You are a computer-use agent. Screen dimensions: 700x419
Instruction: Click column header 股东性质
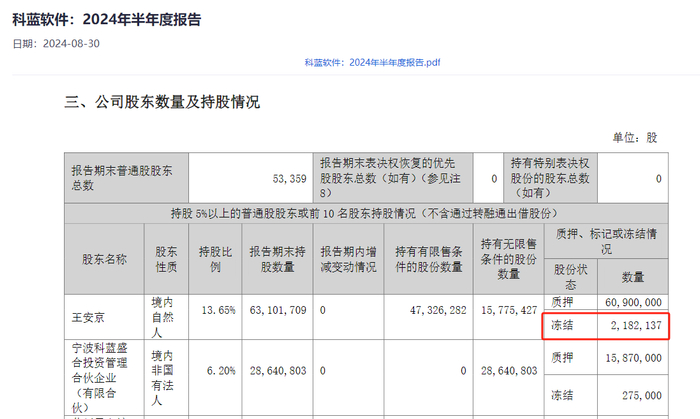tap(166, 259)
